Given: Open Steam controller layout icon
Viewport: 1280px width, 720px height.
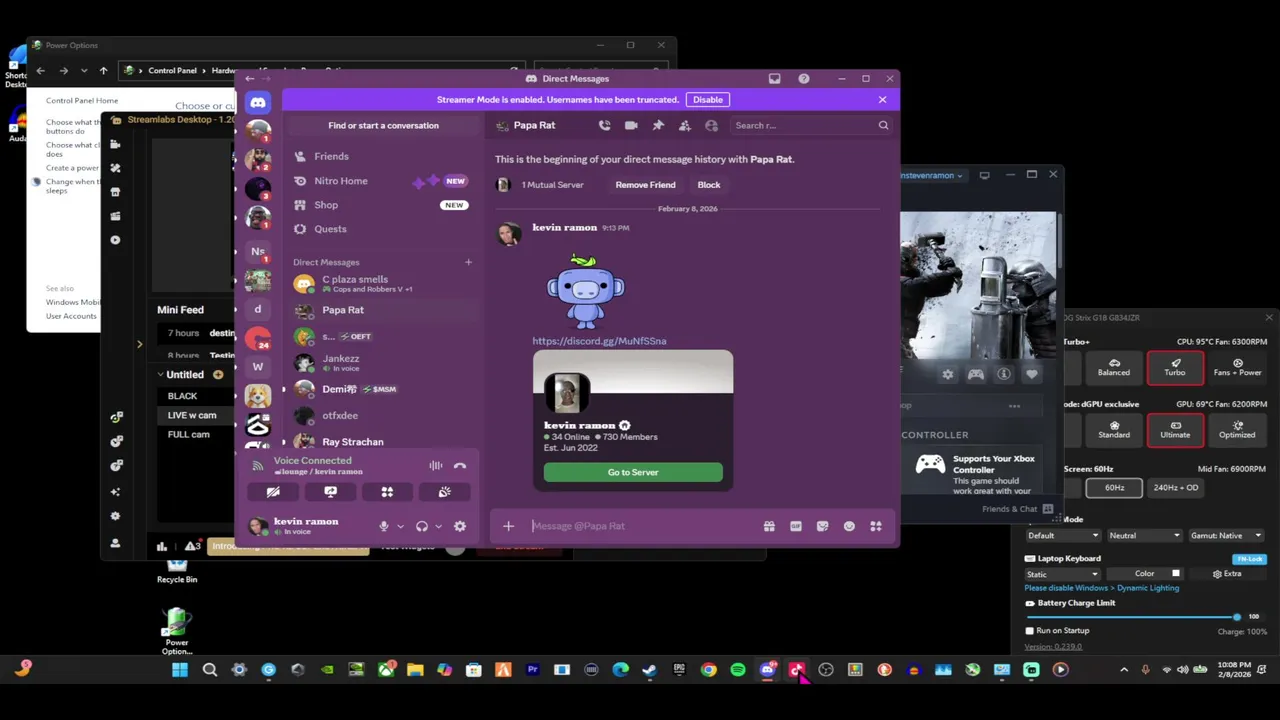Looking at the screenshot, I should click(976, 374).
